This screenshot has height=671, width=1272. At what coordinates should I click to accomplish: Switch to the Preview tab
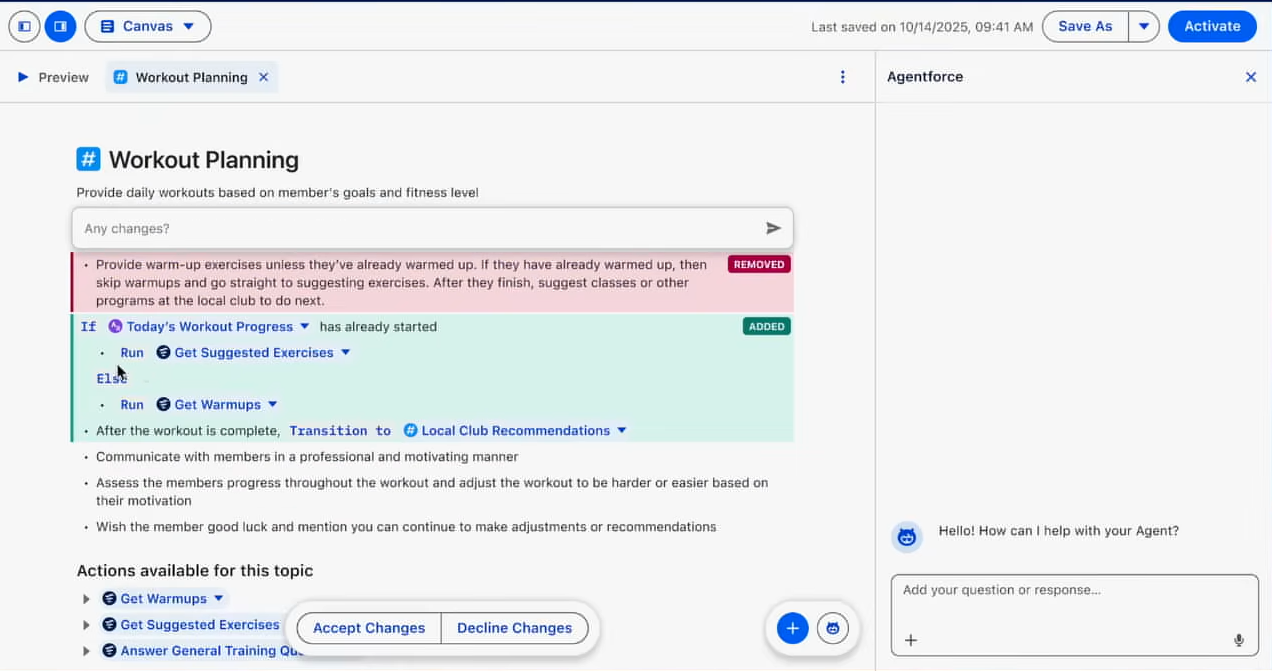click(53, 77)
